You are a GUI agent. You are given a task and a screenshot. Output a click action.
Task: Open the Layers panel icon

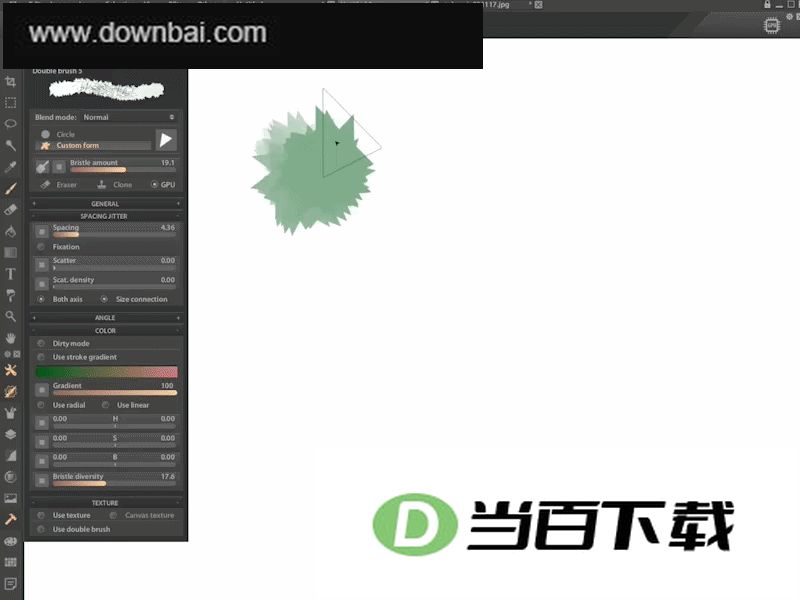point(10,434)
